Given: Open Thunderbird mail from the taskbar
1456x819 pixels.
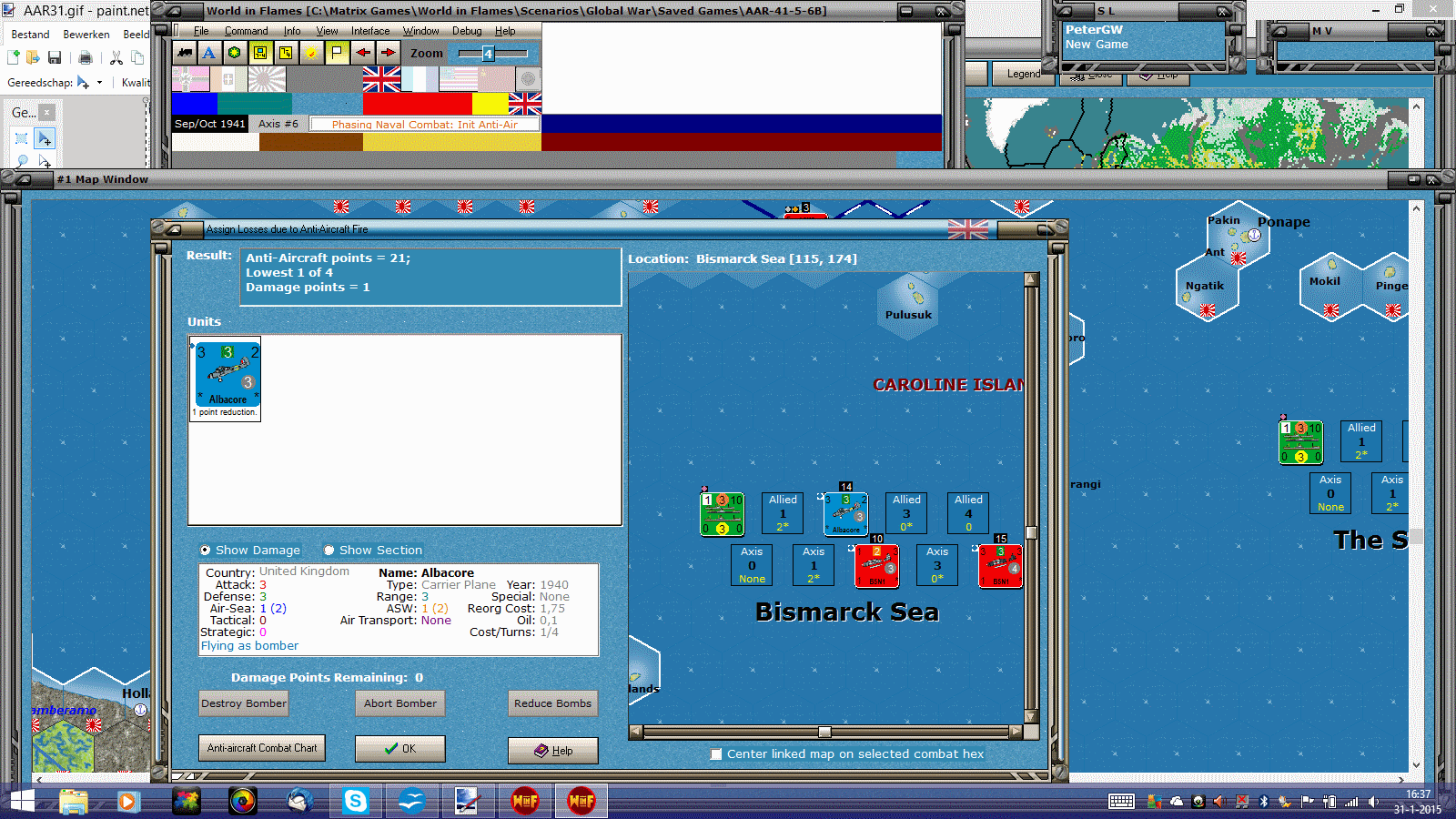Looking at the screenshot, I should [x=299, y=801].
